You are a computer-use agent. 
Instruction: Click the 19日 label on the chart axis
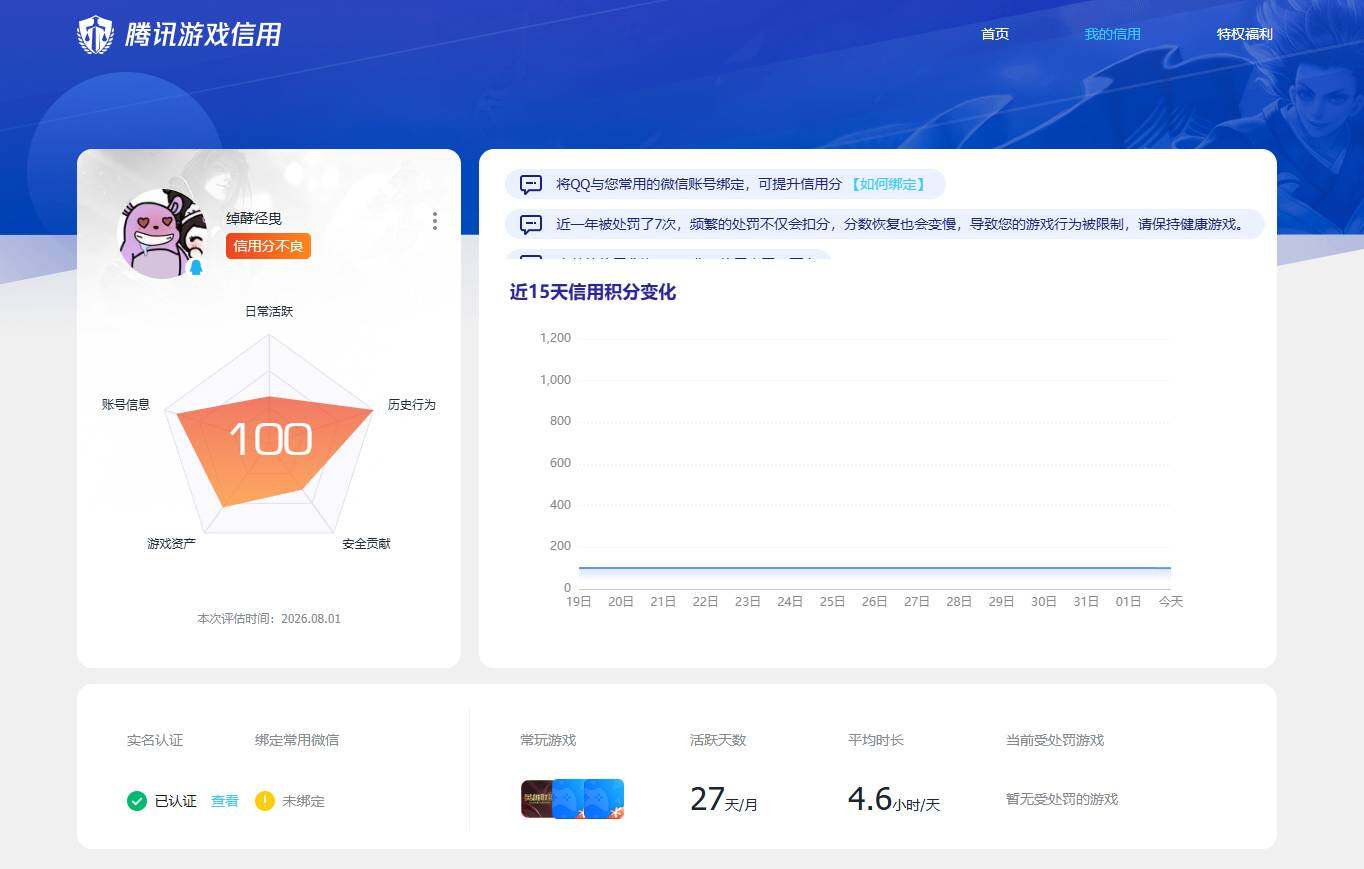coord(579,602)
